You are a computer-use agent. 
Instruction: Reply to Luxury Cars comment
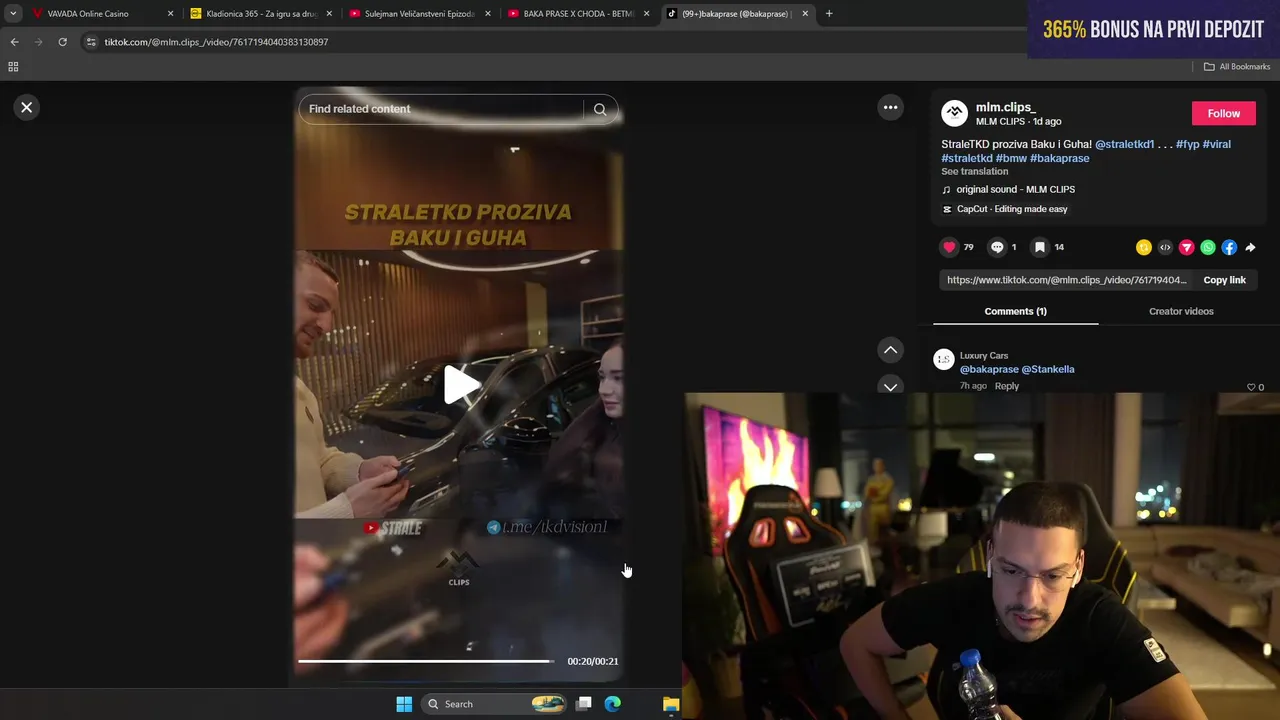coord(1007,386)
